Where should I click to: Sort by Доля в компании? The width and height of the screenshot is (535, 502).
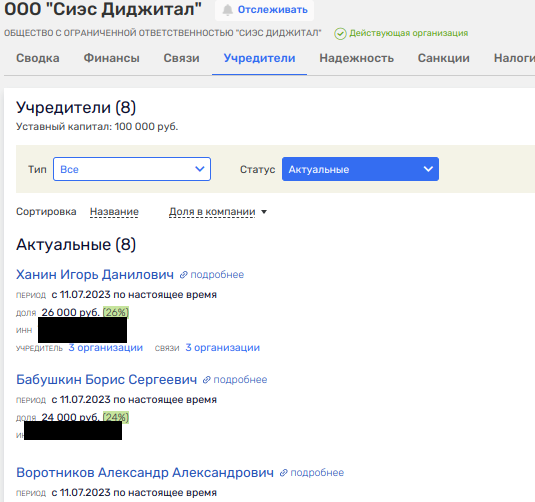(x=212, y=212)
